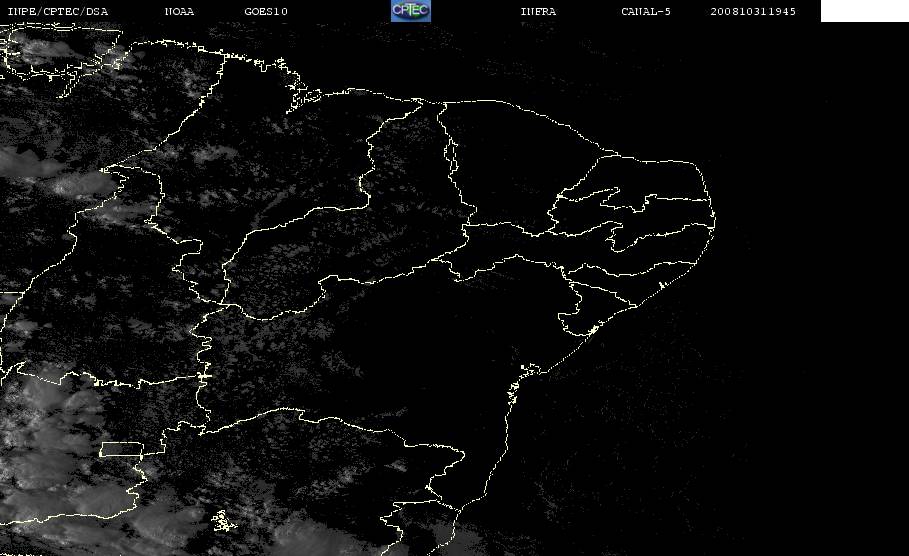Click the easternmost tip of the Brazilian coastline
The height and width of the screenshot is (556, 909).
[714, 220]
